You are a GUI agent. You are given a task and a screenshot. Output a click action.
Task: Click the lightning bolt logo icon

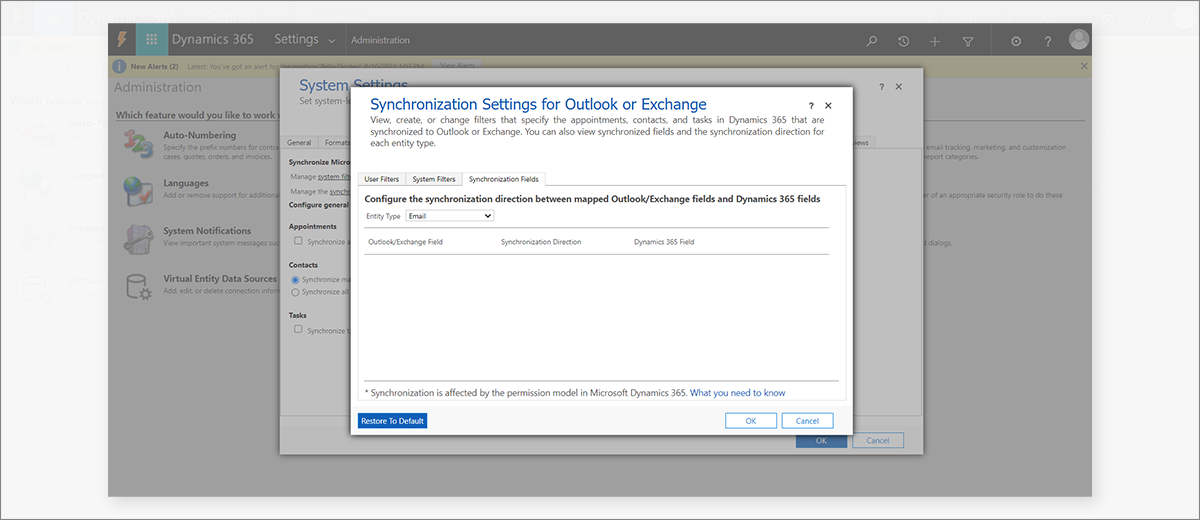click(x=122, y=40)
